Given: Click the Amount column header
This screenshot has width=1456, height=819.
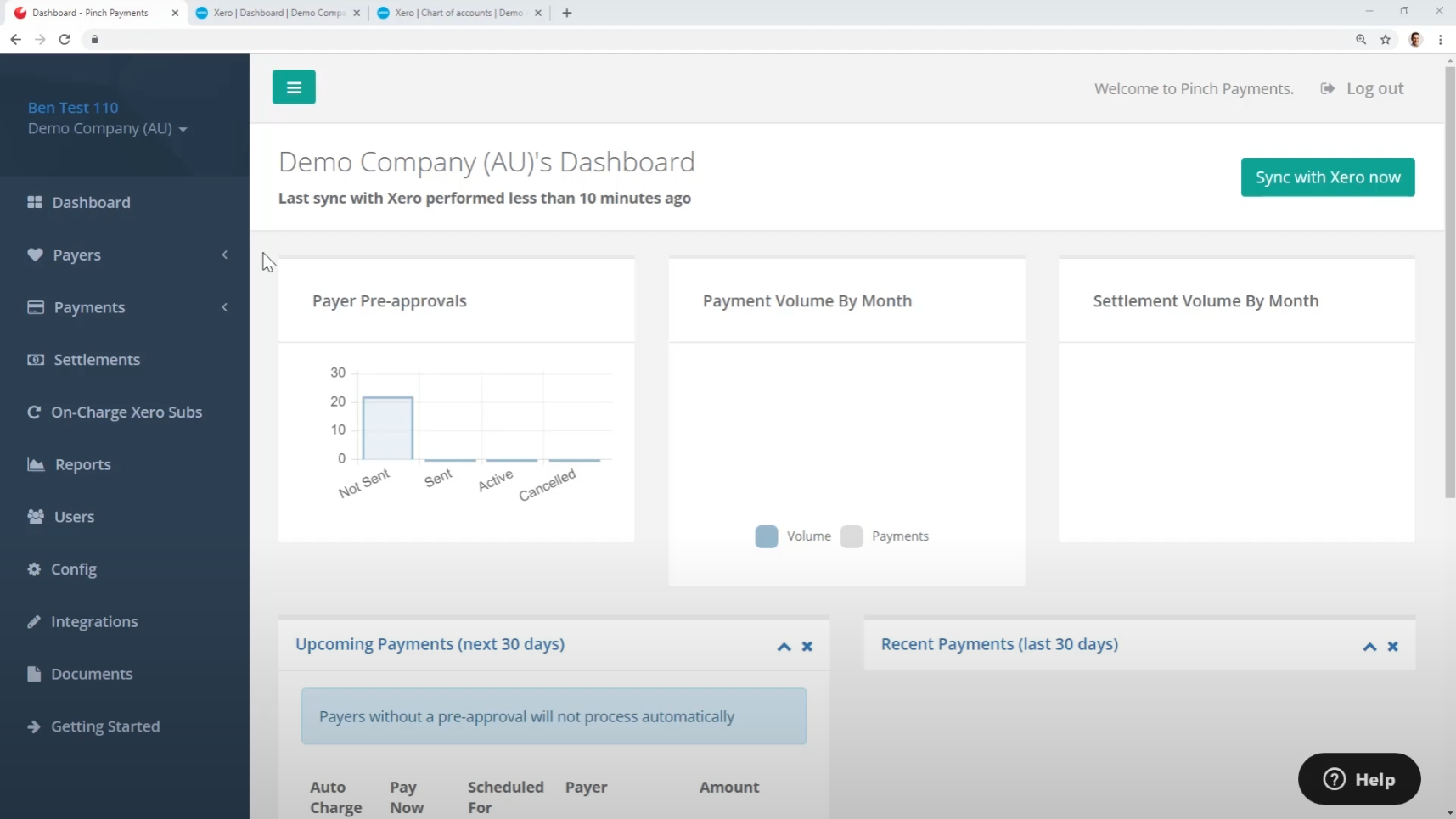Looking at the screenshot, I should pyautogui.click(x=729, y=788).
